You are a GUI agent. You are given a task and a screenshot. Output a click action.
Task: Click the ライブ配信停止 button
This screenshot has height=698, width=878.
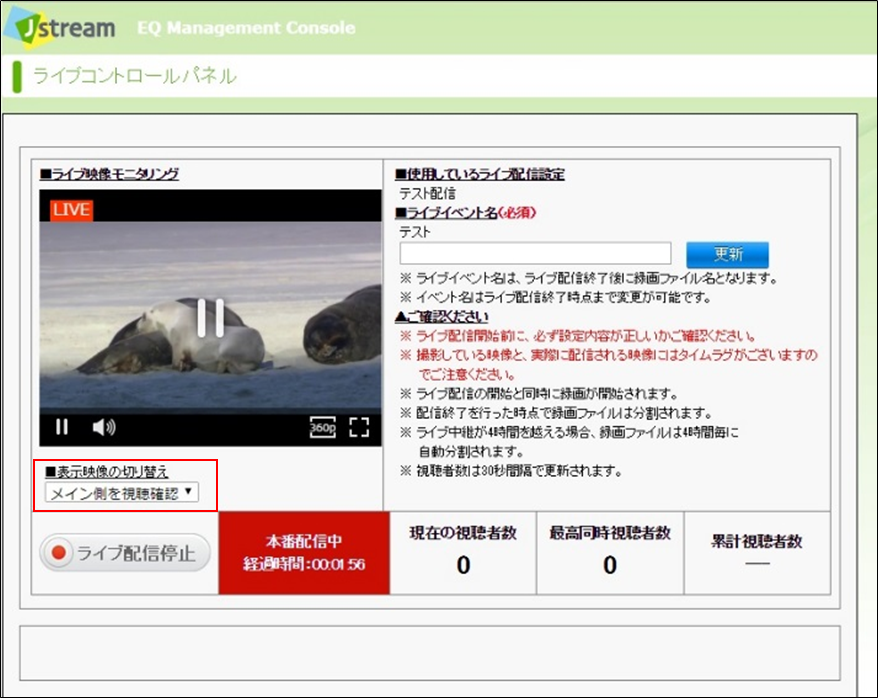pyautogui.click(x=125, y=552)
